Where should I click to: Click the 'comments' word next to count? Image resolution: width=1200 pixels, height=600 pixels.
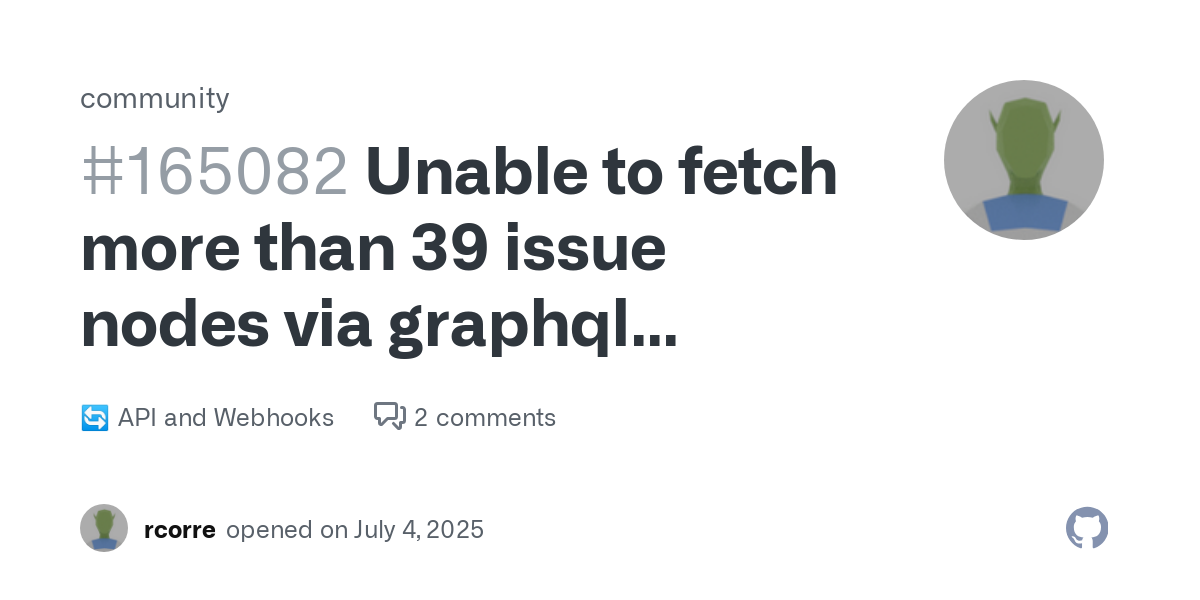[x=496, y=417]
